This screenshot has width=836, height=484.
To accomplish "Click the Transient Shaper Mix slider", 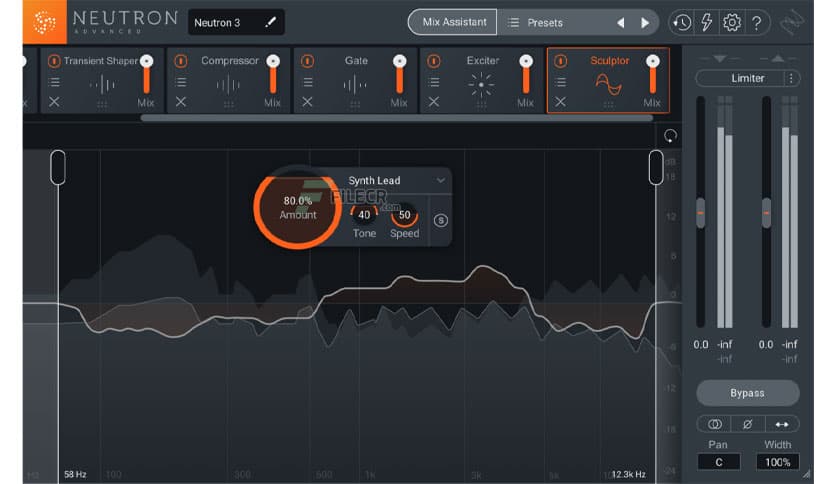I will pyautogui.click(x=147, y=75).
